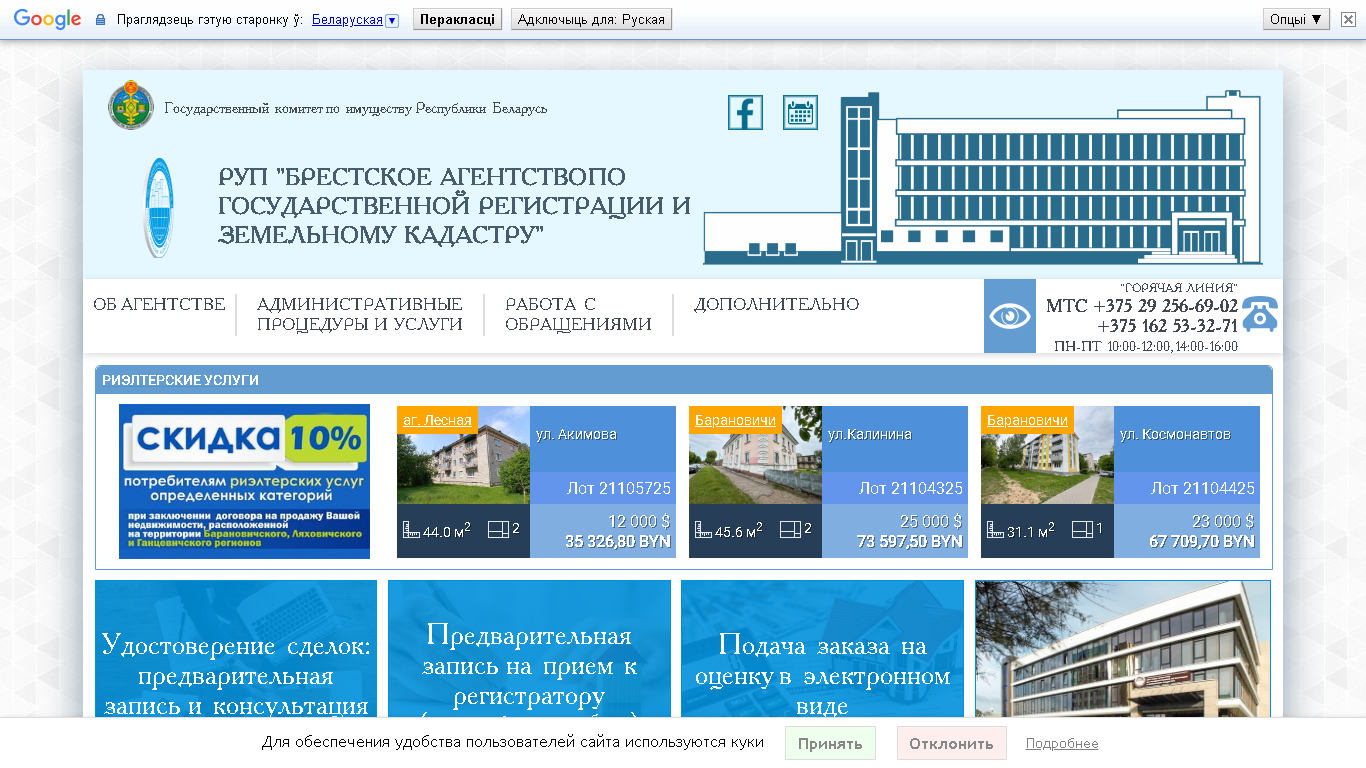1366x768 pixels.
Task: Open Предварительная запись на прием к регистратору tile
Action: [x=529, y=650]
